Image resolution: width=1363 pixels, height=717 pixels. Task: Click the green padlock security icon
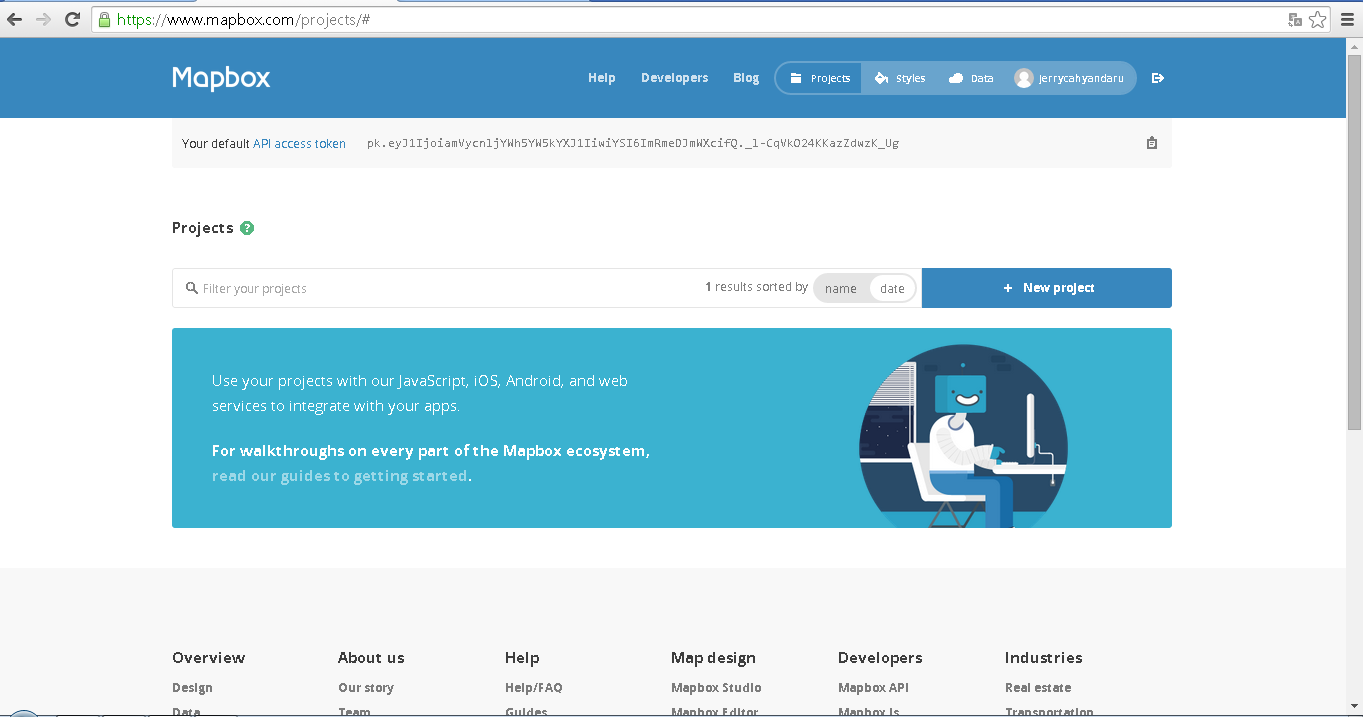(104, 19)
